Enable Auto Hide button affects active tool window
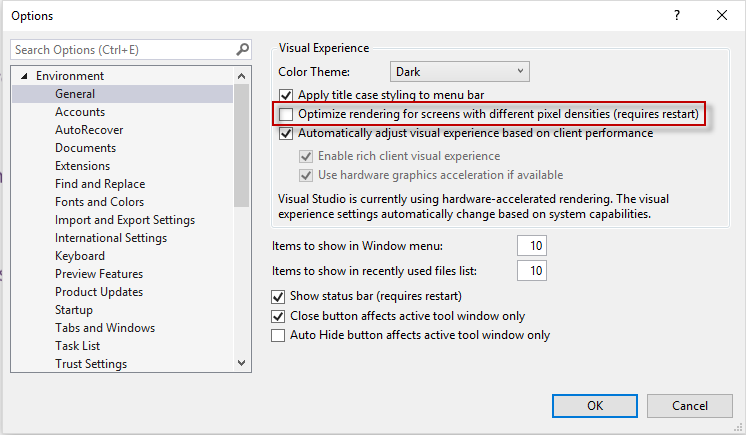 [x=279, y=336]
